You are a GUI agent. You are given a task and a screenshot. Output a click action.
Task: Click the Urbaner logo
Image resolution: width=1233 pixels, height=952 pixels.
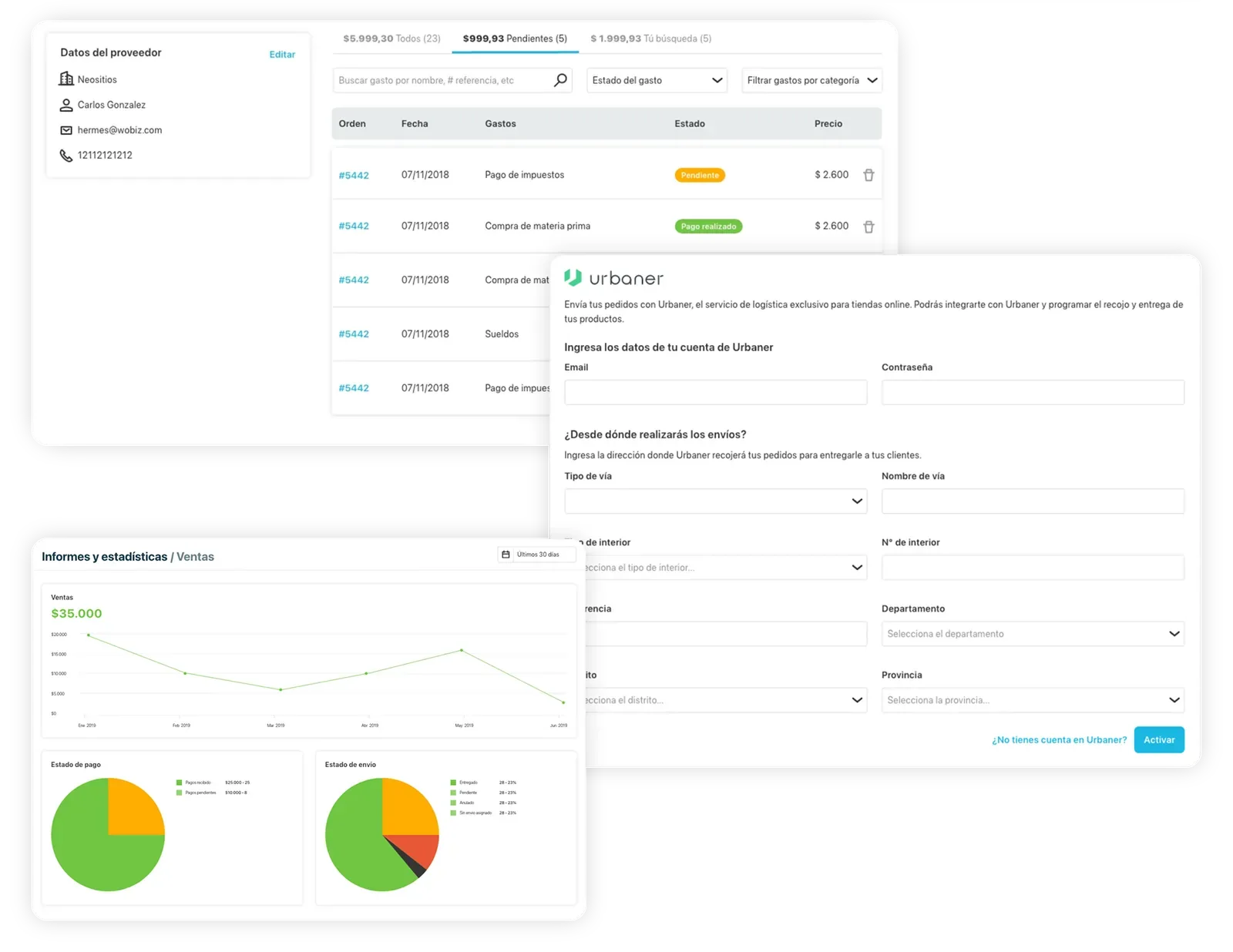tap(613, 278)
